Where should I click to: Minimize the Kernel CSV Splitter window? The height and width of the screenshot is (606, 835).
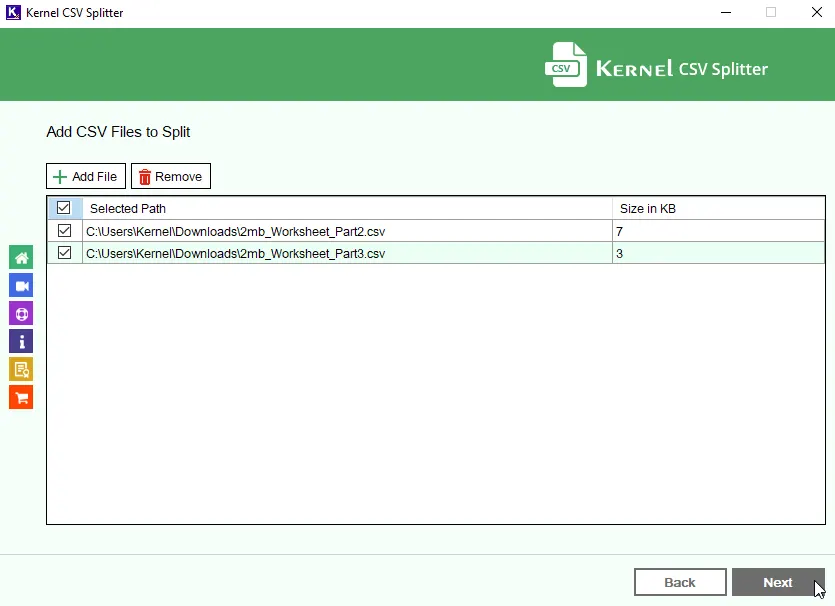pyautogui.click(x=726, y=12)
